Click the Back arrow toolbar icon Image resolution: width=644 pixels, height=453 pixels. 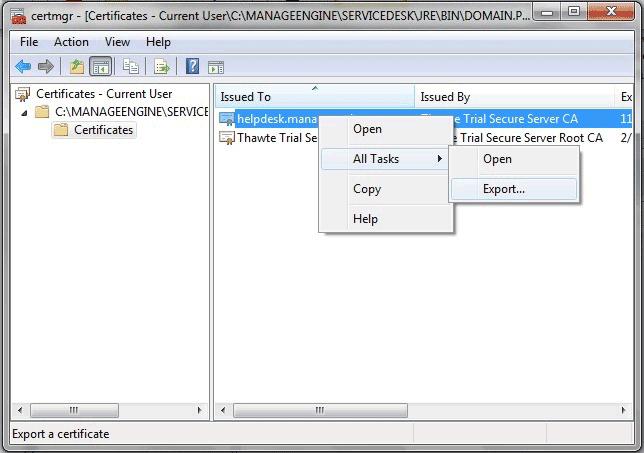(23, 66)
